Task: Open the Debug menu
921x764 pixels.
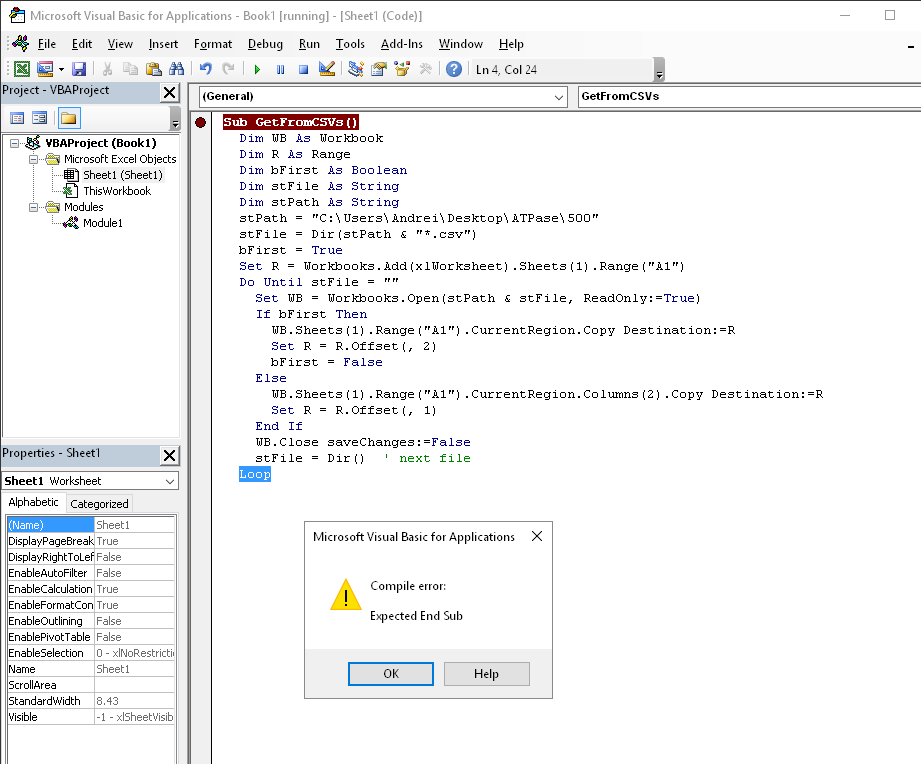Action: point(265,44)
